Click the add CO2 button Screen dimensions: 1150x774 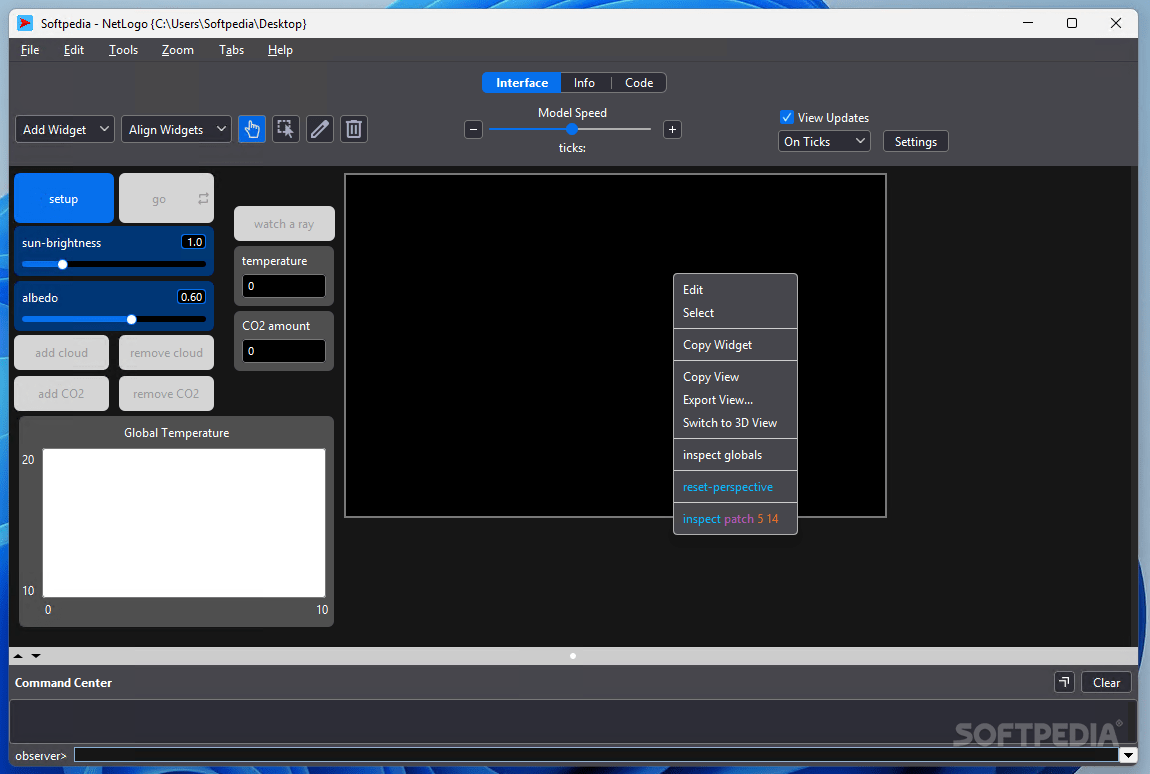pyautogui.click(x=62, y=394)
